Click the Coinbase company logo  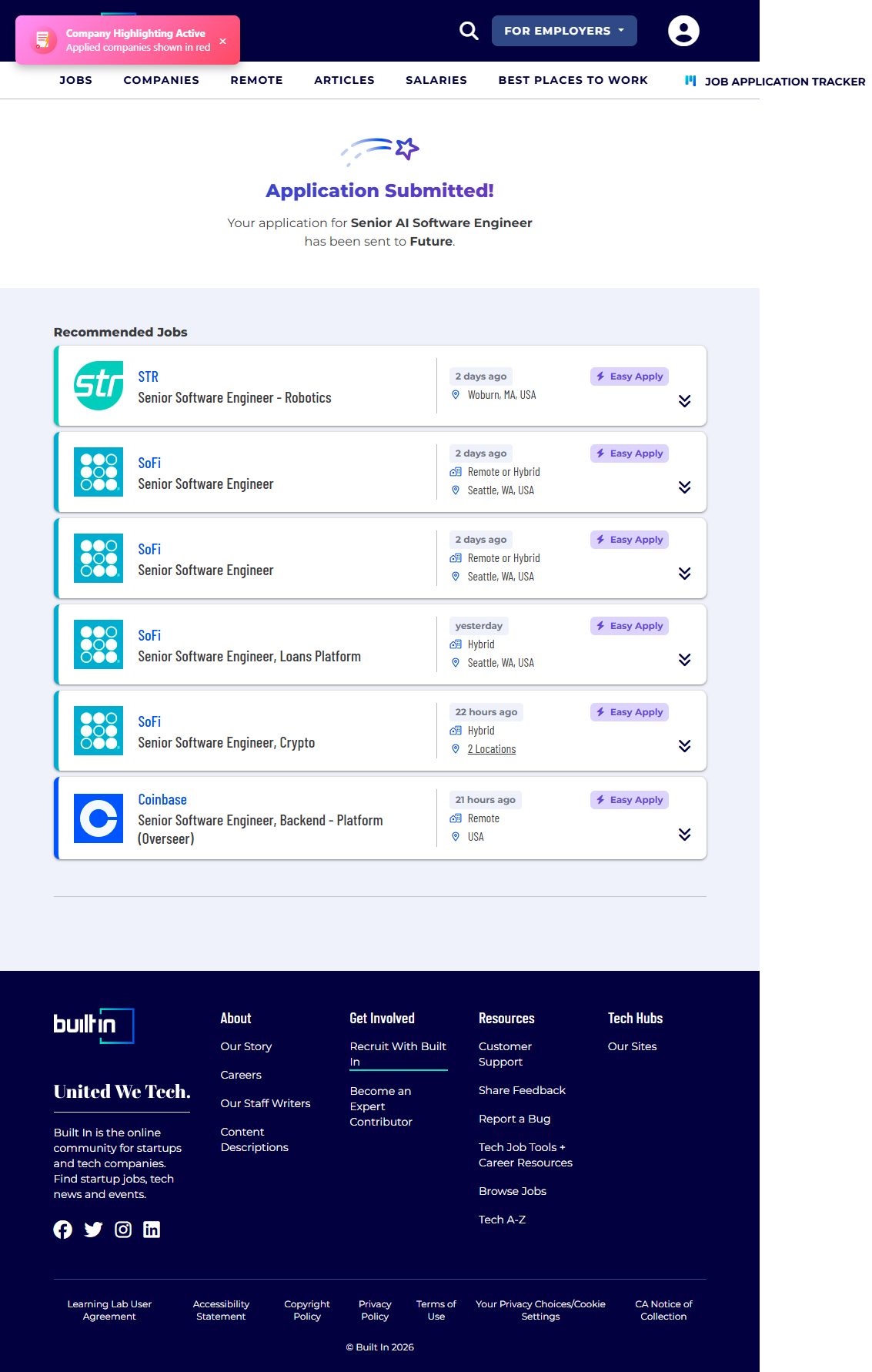99,818
